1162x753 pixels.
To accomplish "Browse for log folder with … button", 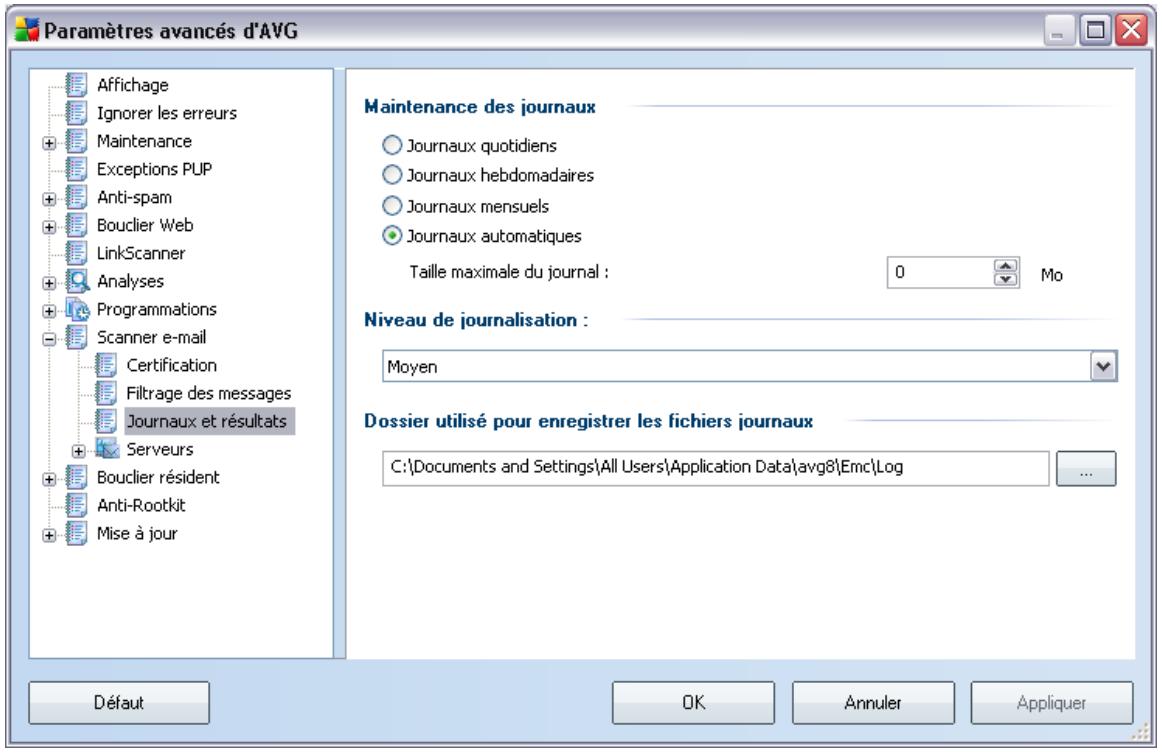I will tap(1086, 468).
